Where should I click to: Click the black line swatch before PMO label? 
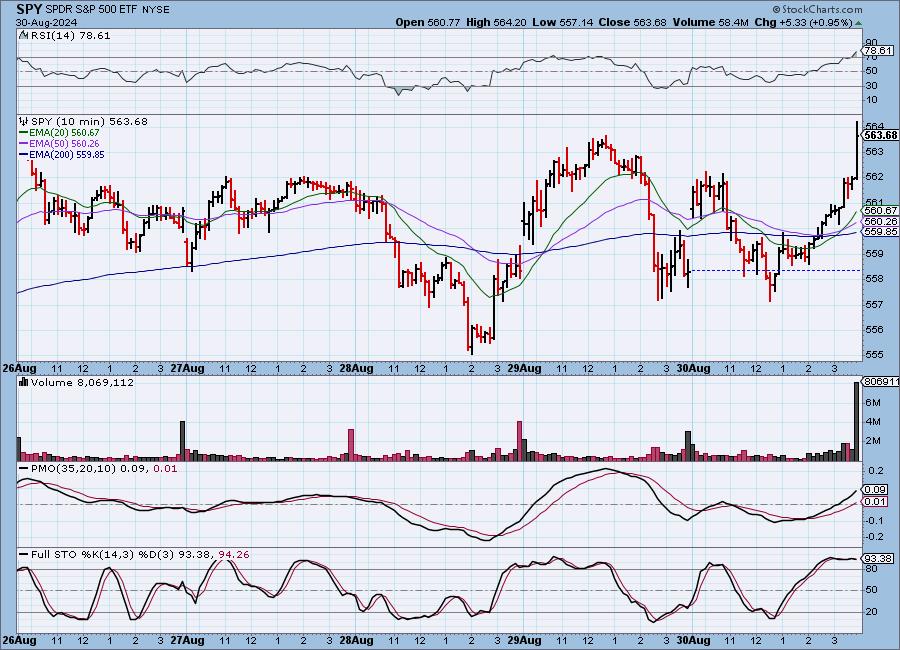(24, 469)
